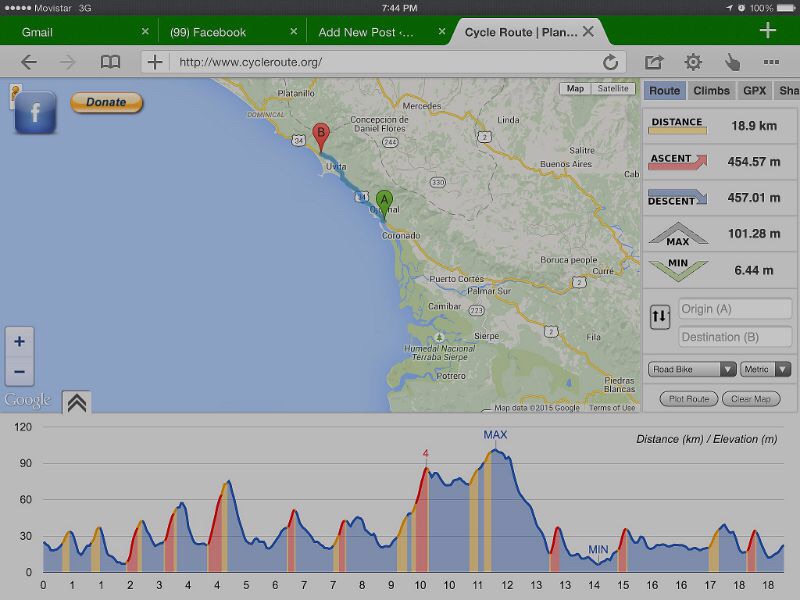Select the Map view type

point(575,89)
